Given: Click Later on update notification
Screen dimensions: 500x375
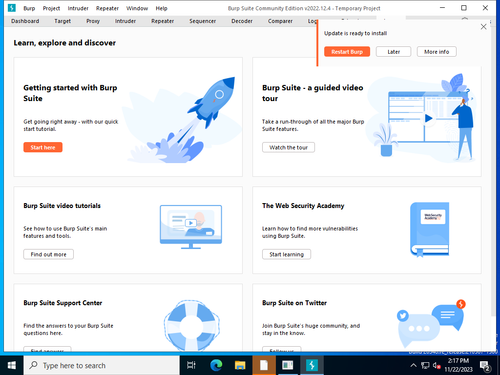Looking at the screenshot, I should (394, 52).
